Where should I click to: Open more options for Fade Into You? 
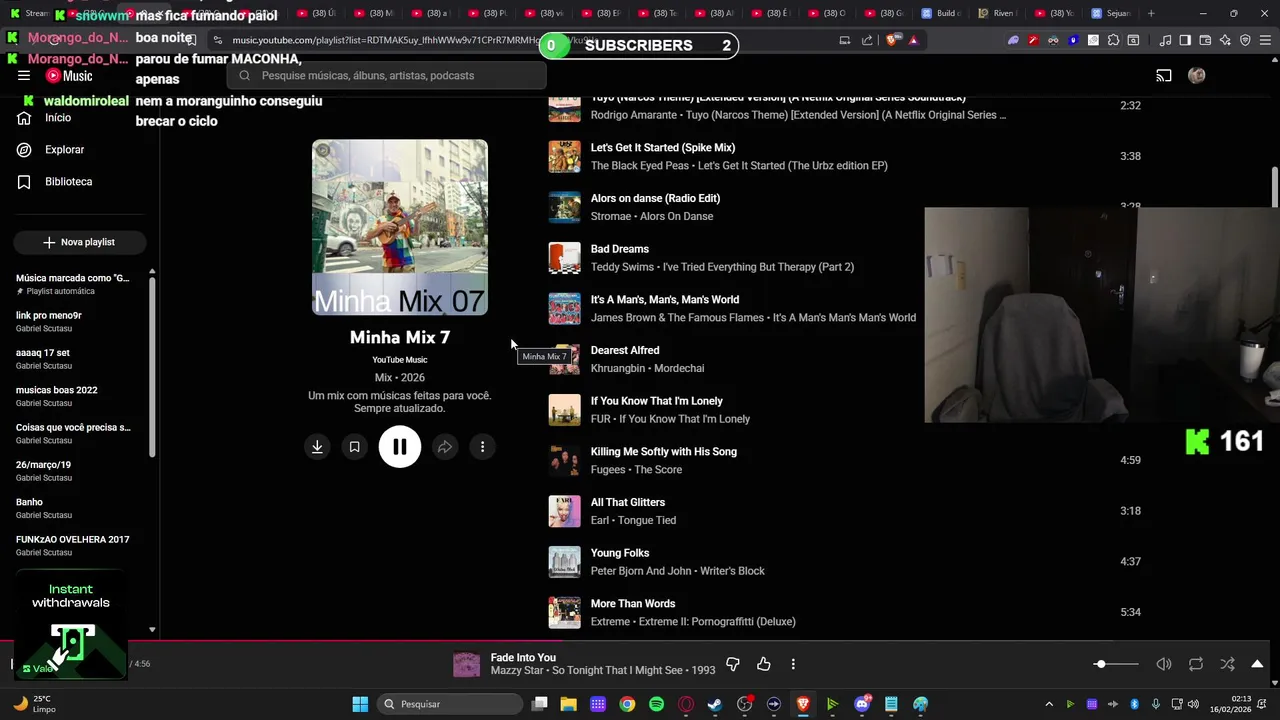point(793,664)
